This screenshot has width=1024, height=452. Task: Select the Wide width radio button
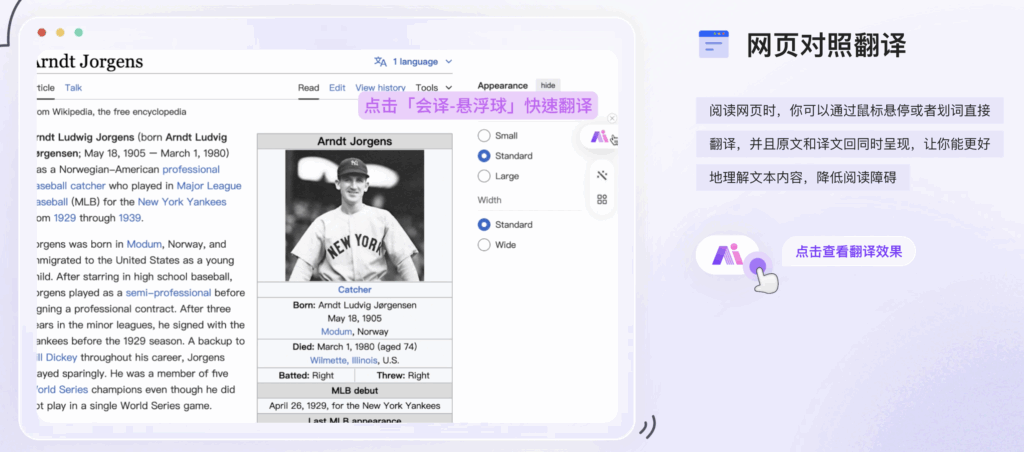[x=484, y=245]
